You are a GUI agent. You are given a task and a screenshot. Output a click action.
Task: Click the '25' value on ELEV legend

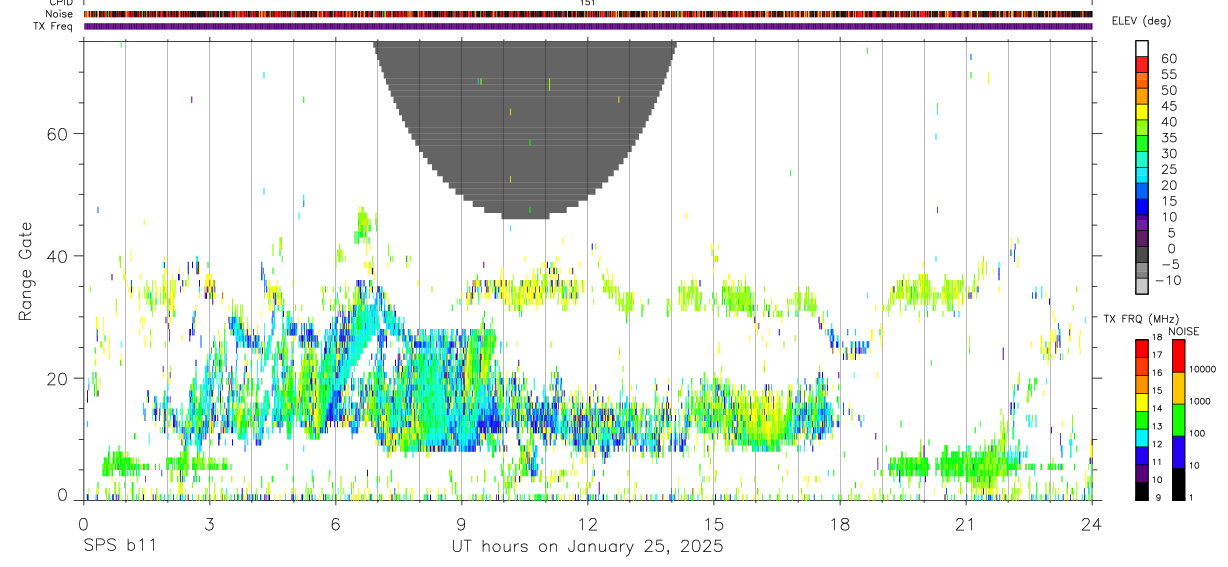[x=1168, y=169]
